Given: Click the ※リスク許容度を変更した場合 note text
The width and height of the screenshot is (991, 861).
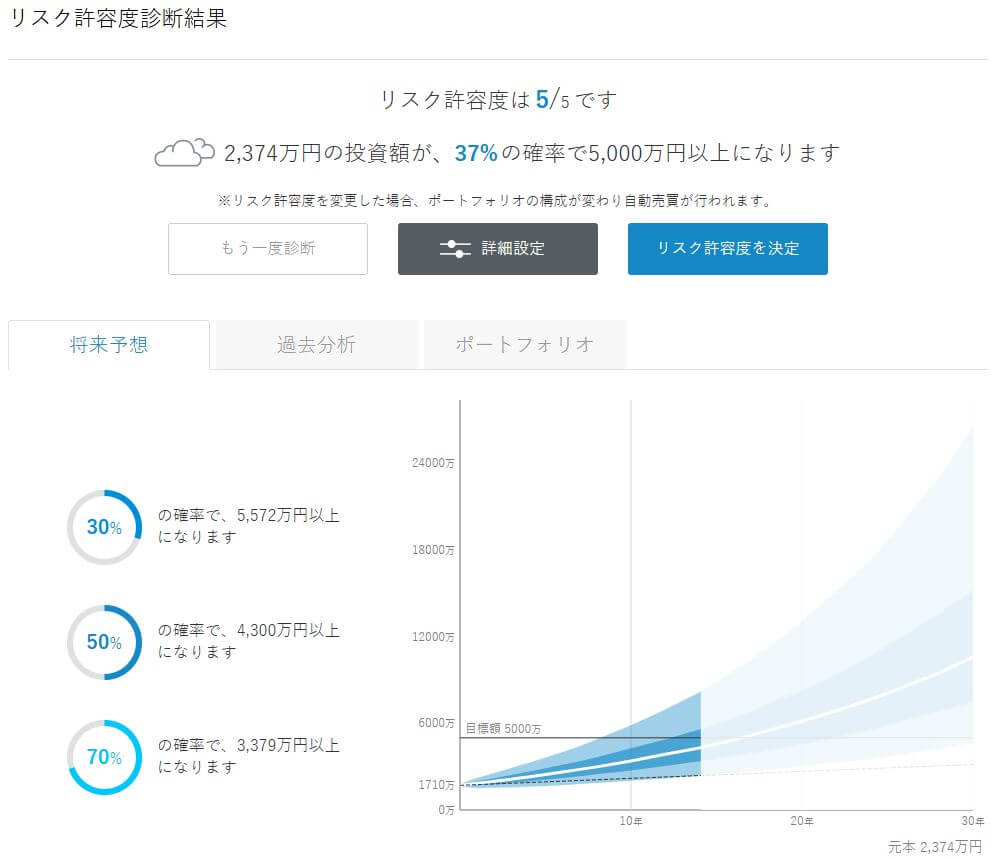Looking at the screenshot, I should tap(495, 200).
